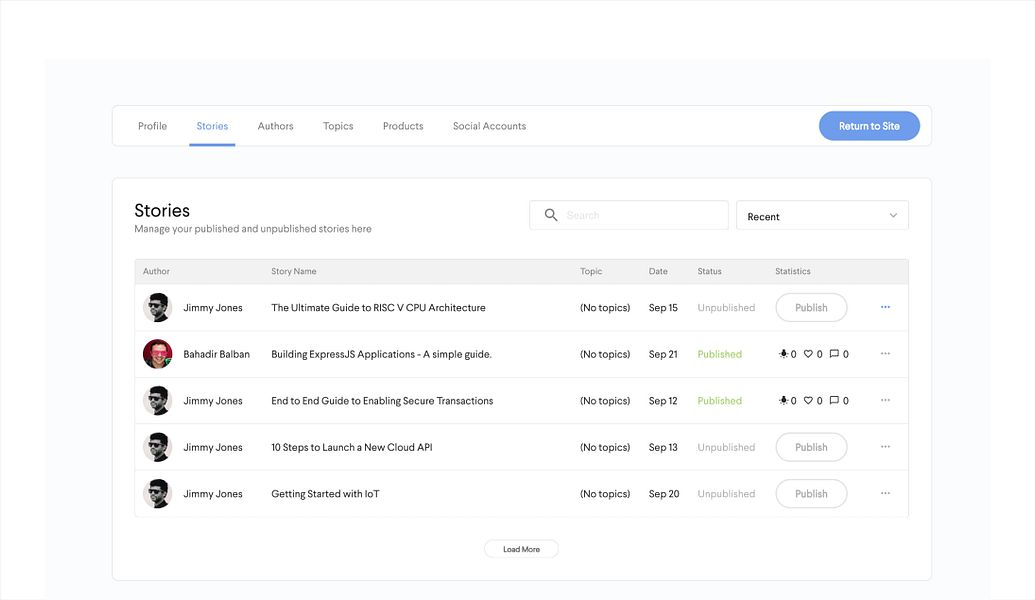Switch to Social Accounts tab
This screenshot has width=1035, height=600.
click(x=489, y=126)
